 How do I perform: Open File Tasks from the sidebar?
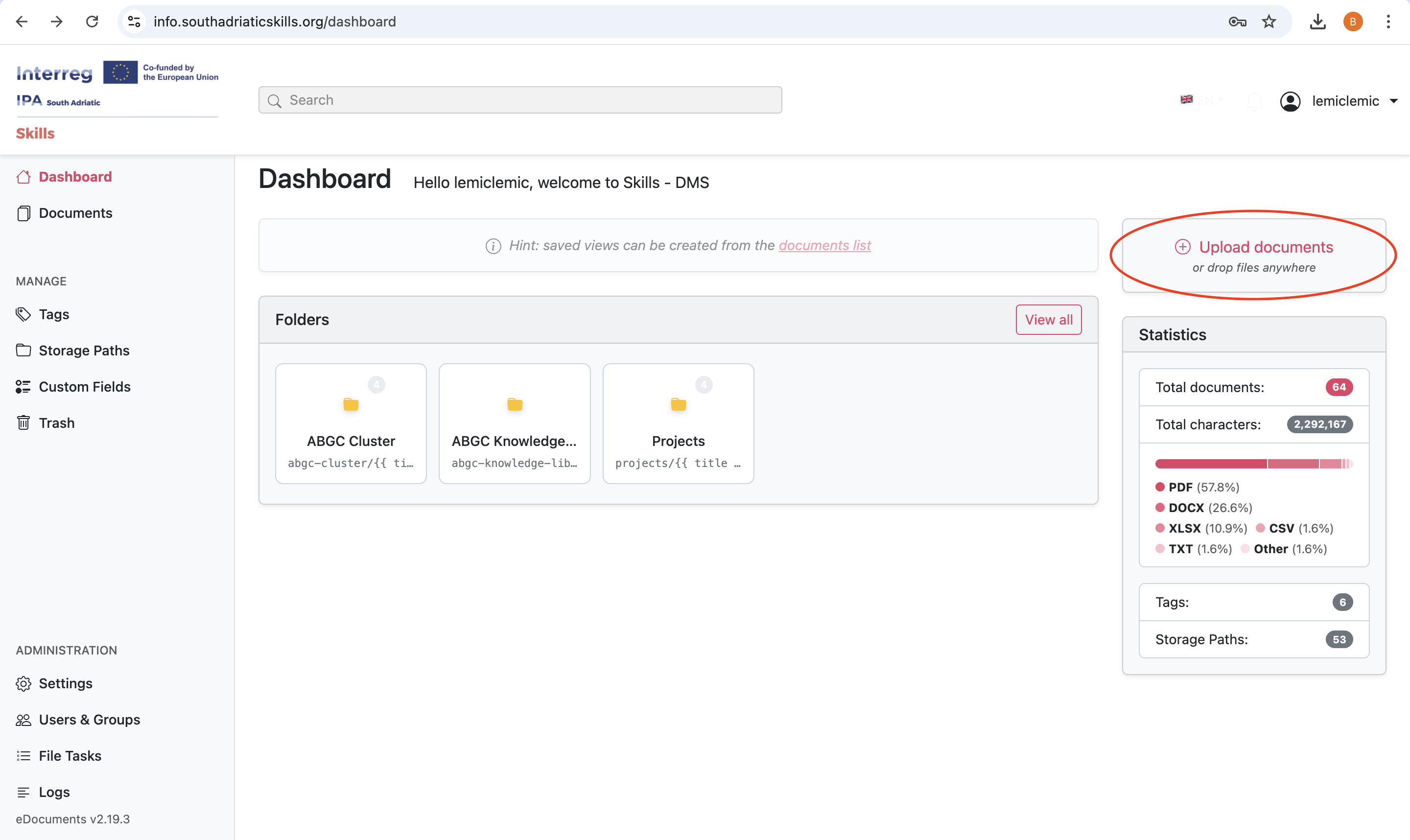(x=70, y=756)
